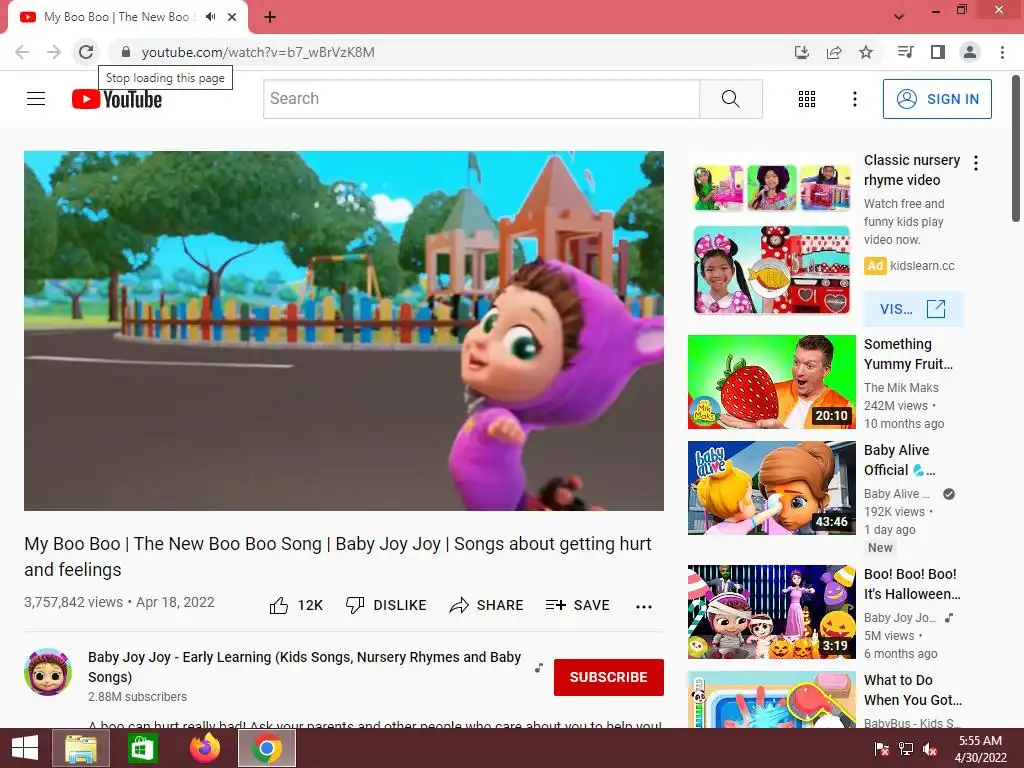Screen dimensions: 1024x768
Task: Open ad options menu for Classic nursery rhyme
Action: [x=976, y=163]
